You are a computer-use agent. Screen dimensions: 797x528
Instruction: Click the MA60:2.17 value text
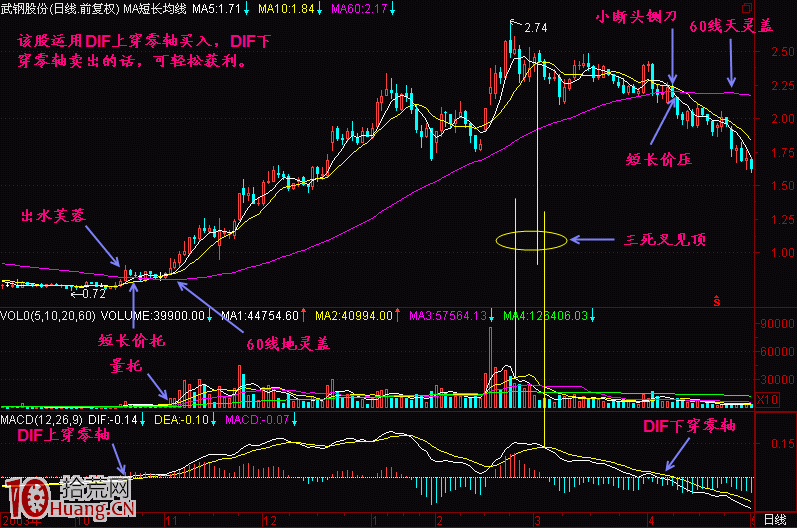click(359, 9)
